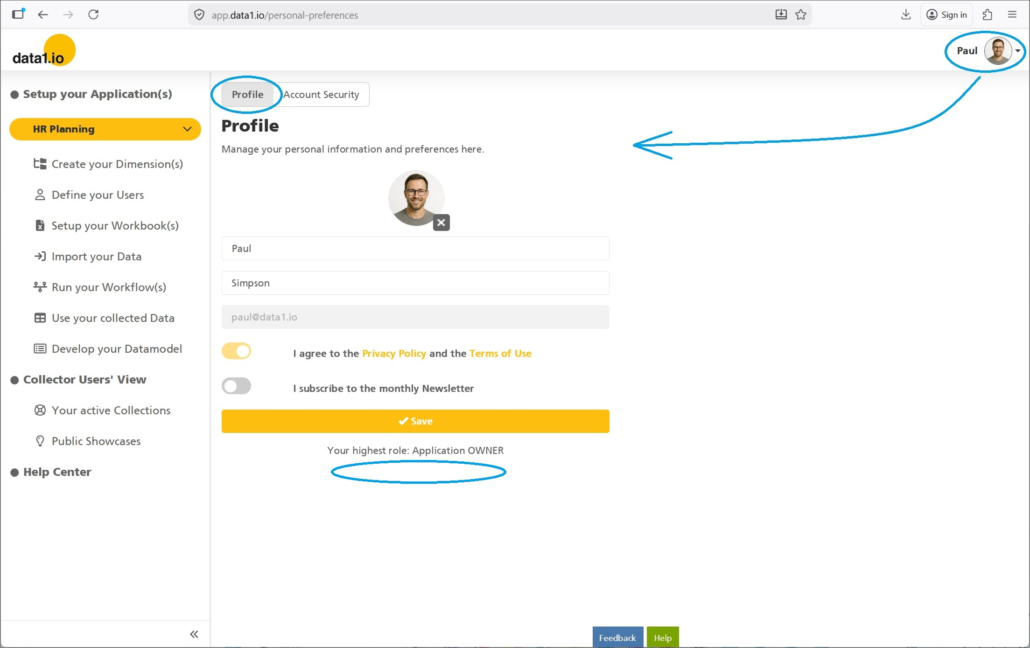The width and height of the screenshot is (1030, 648).
Task: Collapse the sidebar with double chevron
Action: [194, 634]
